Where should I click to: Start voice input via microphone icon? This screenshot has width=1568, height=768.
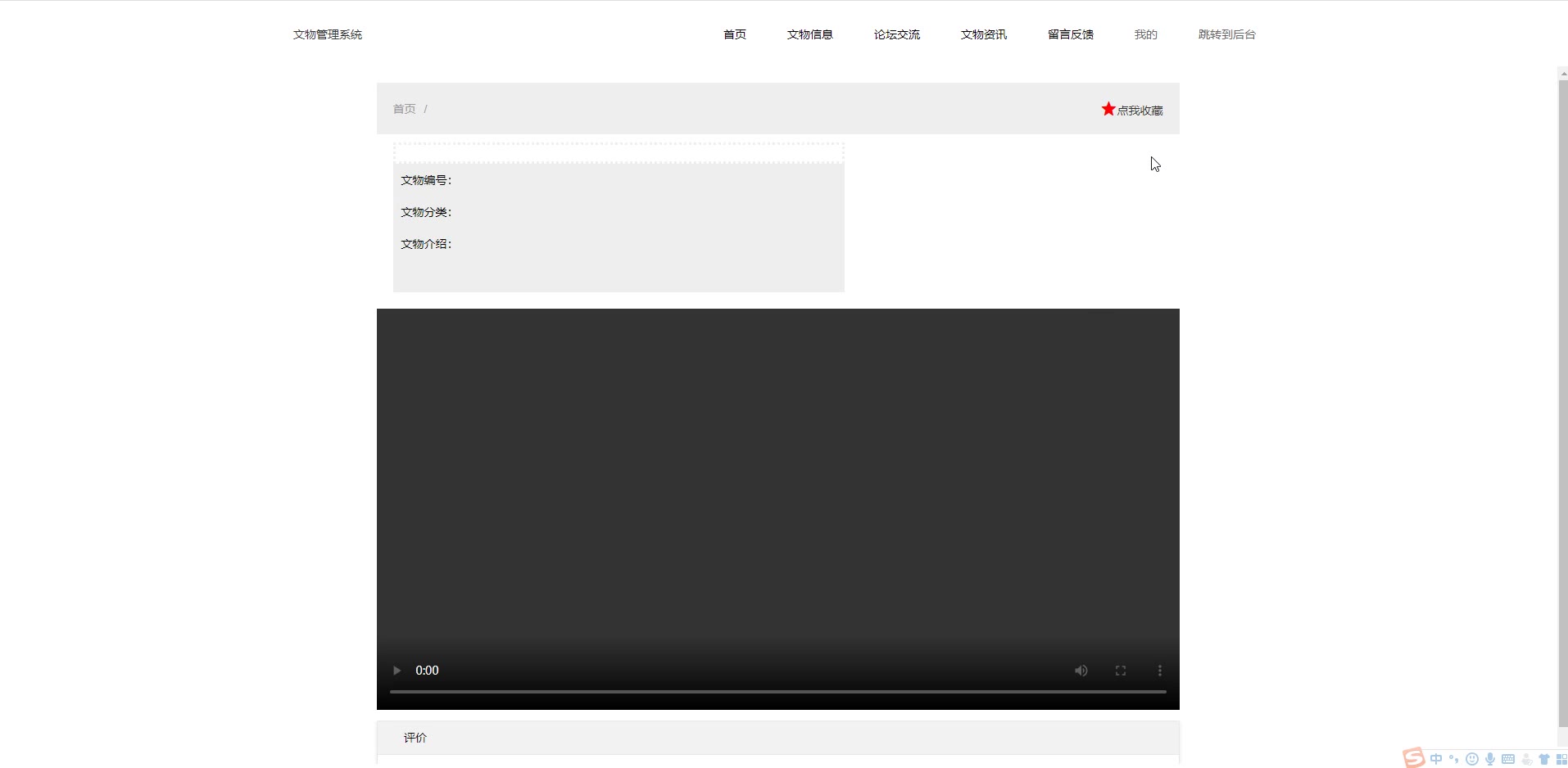[x=1490, y=759]
